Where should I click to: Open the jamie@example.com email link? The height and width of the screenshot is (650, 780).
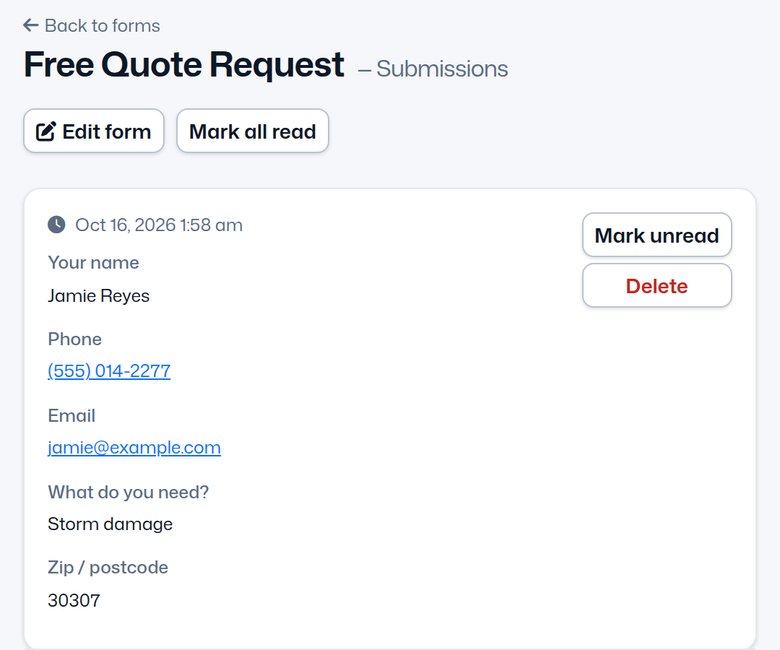134,448
